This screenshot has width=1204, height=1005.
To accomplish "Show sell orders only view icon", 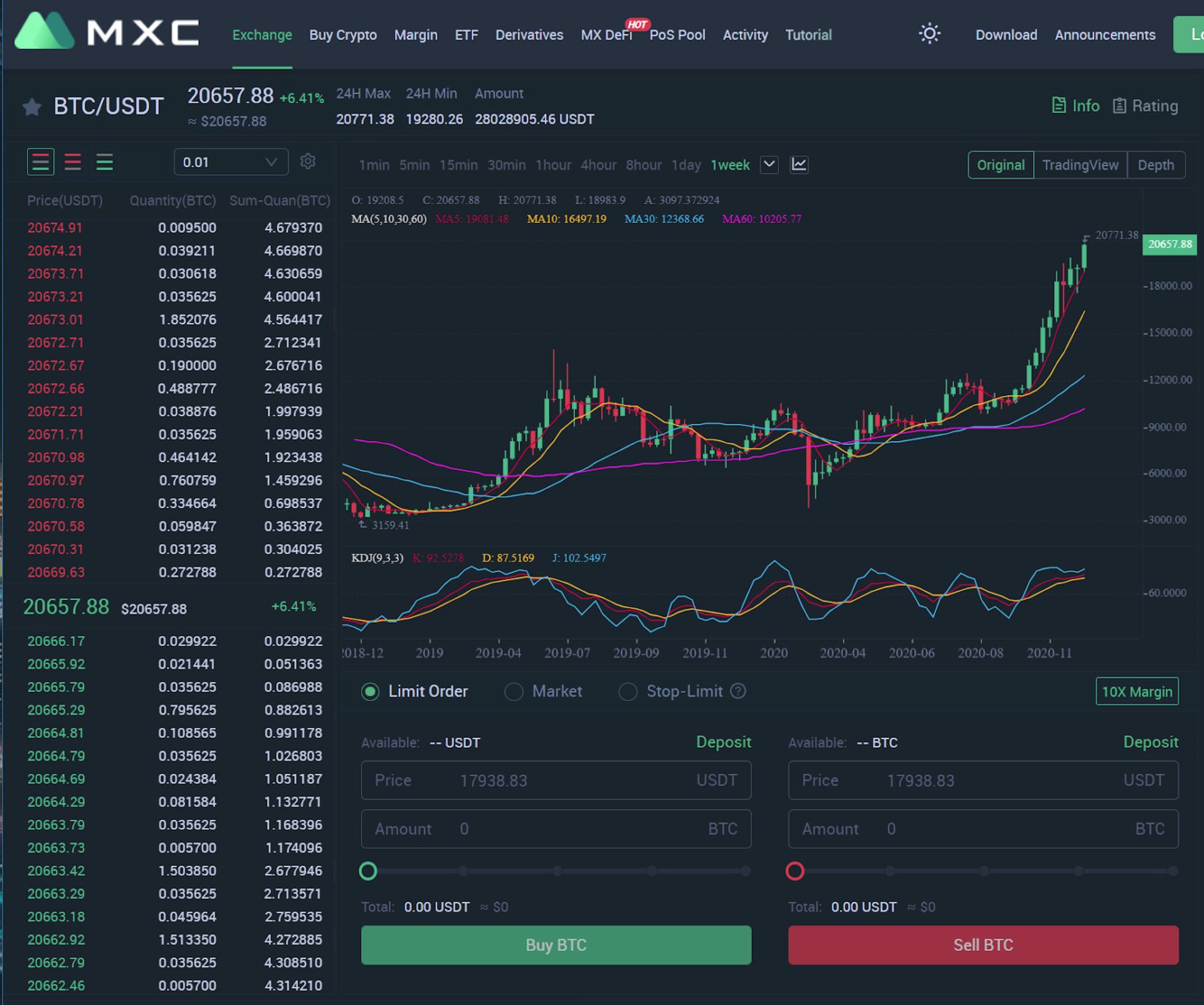I will pos(73,162).
